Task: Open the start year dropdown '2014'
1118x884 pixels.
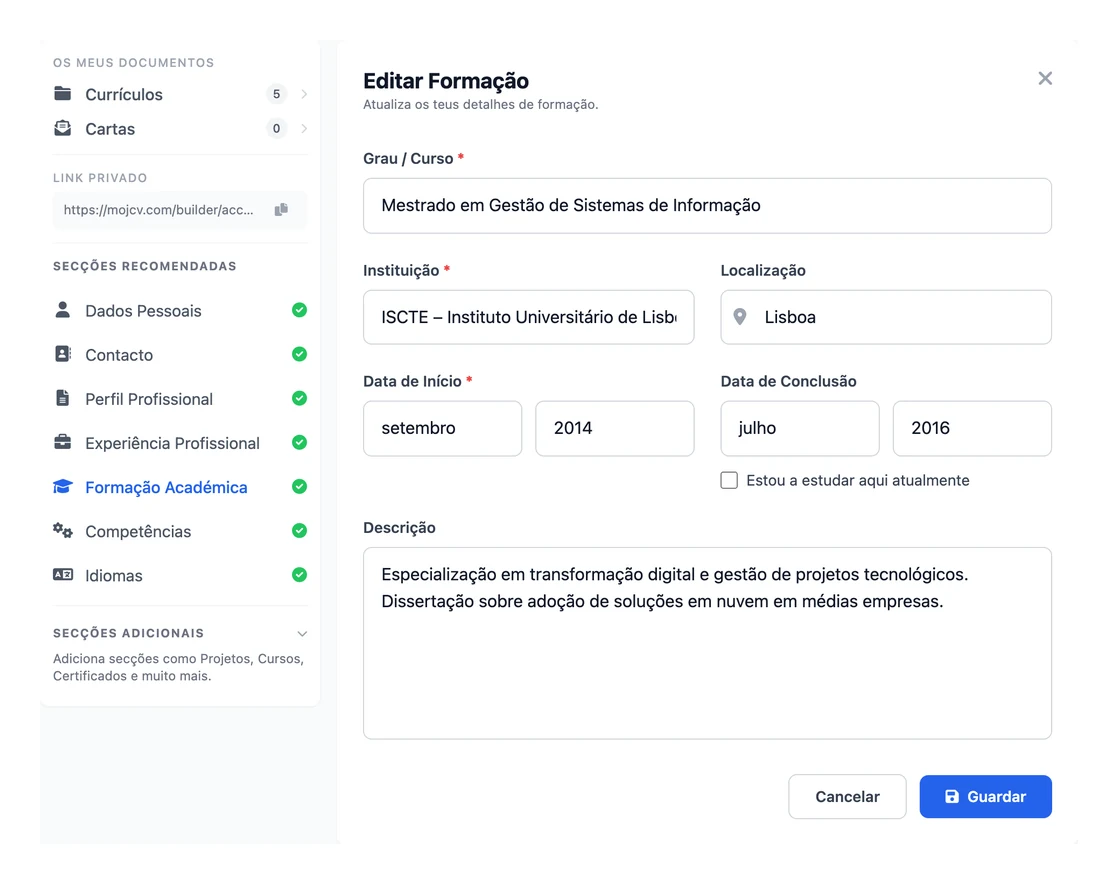Action: [615, 428]
